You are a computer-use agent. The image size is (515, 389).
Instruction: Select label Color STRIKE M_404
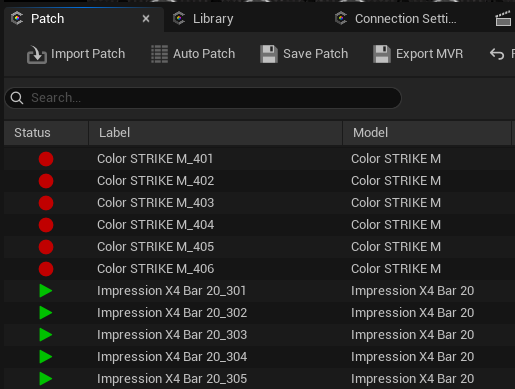(x=156, y=225)
